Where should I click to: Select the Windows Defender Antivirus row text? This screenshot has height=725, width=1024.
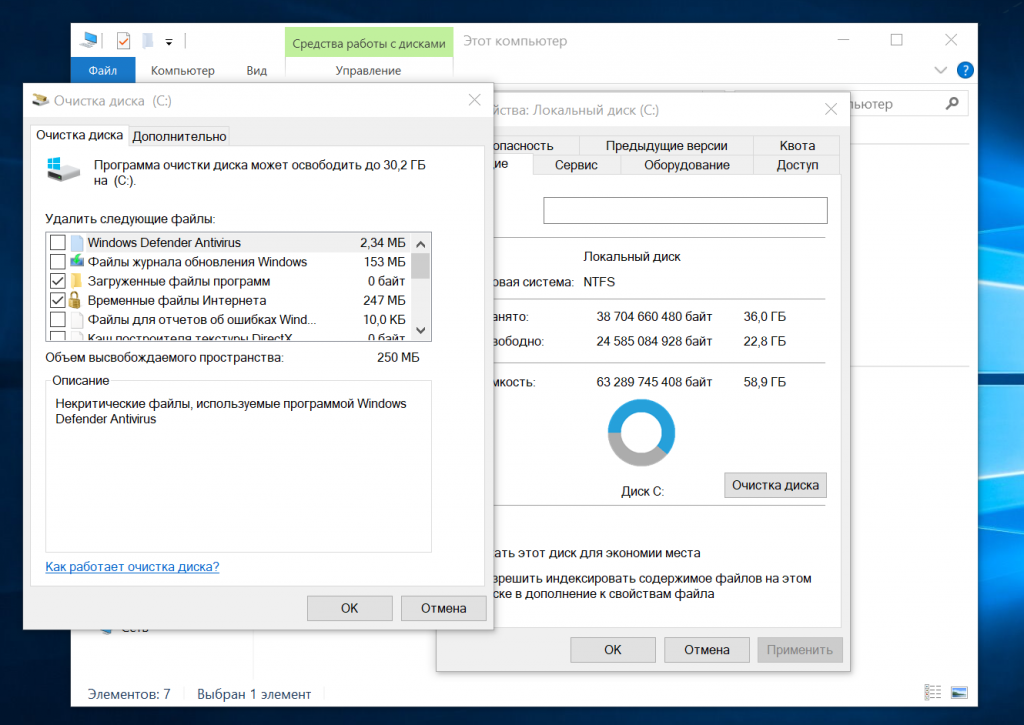[x=164, y=242]
